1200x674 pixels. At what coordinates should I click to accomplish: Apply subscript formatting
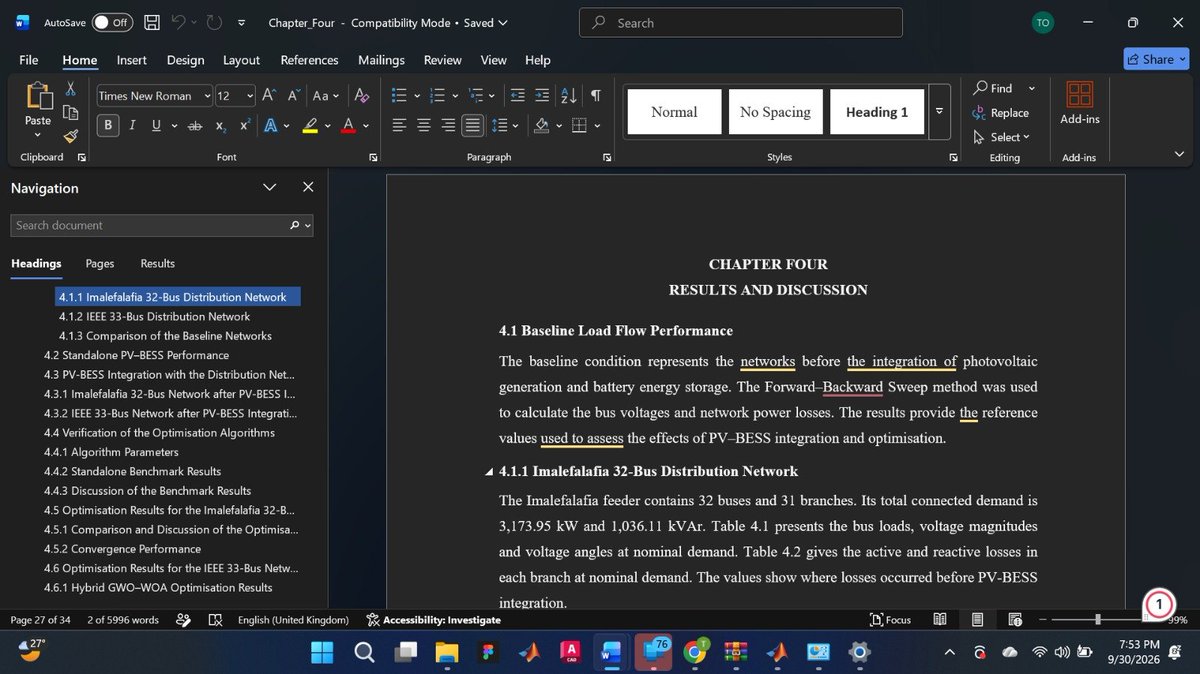tap(222, 126)
